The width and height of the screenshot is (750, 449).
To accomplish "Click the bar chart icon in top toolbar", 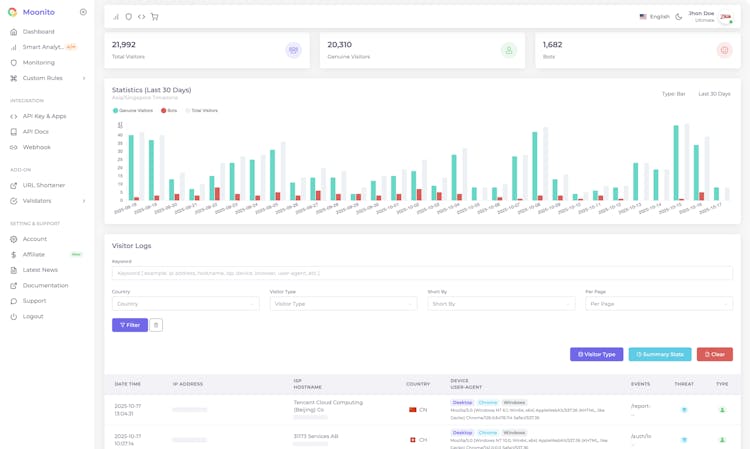I will click(x=116, y=17).
